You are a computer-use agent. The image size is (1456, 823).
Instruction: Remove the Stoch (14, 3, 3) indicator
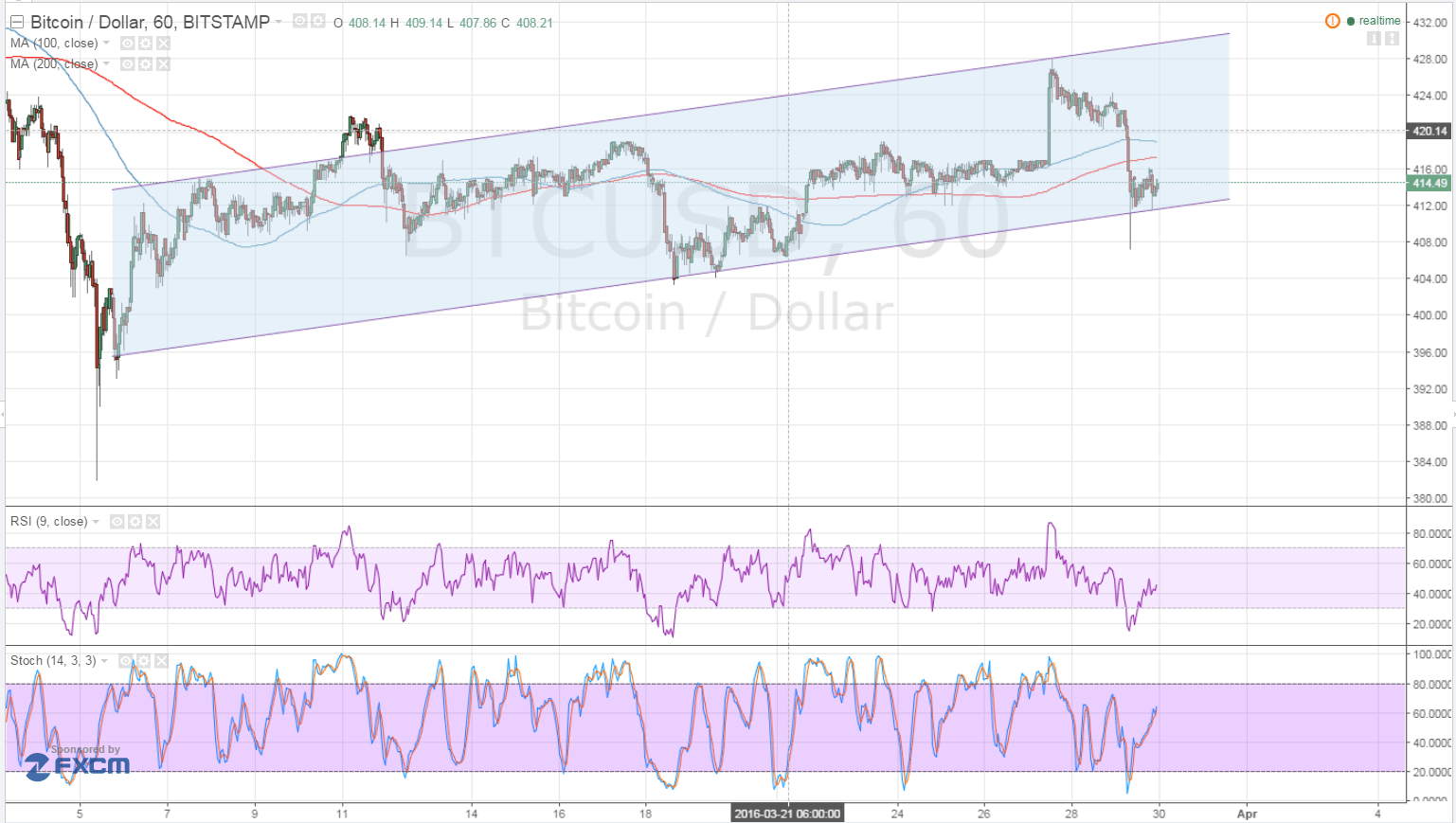click(161, 661)
